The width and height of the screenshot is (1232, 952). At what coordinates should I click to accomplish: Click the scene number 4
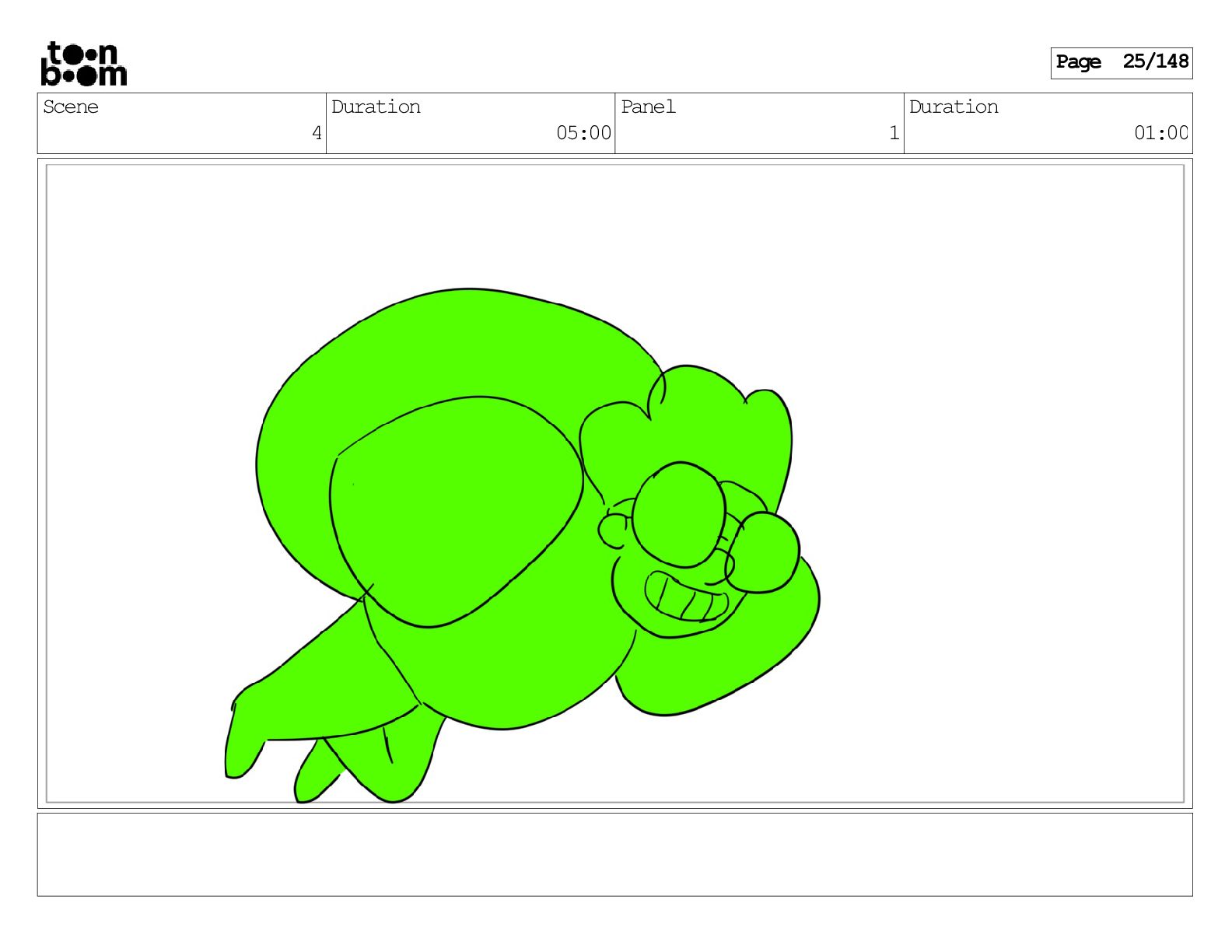coord(317,133)
